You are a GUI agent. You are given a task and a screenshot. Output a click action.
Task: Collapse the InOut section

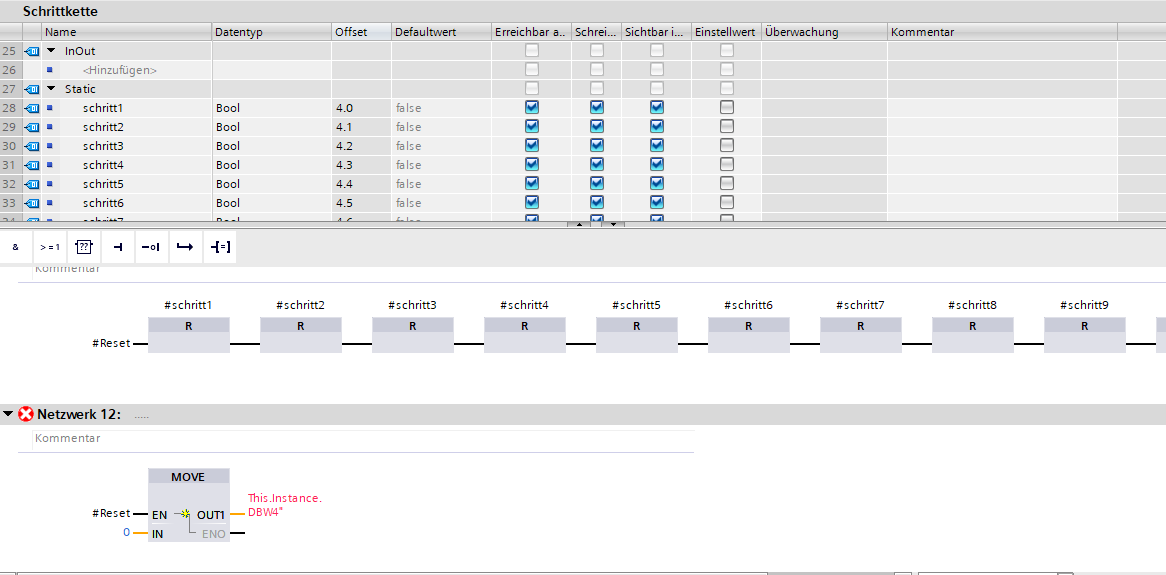pyautogui.click(x=51, y=51)
